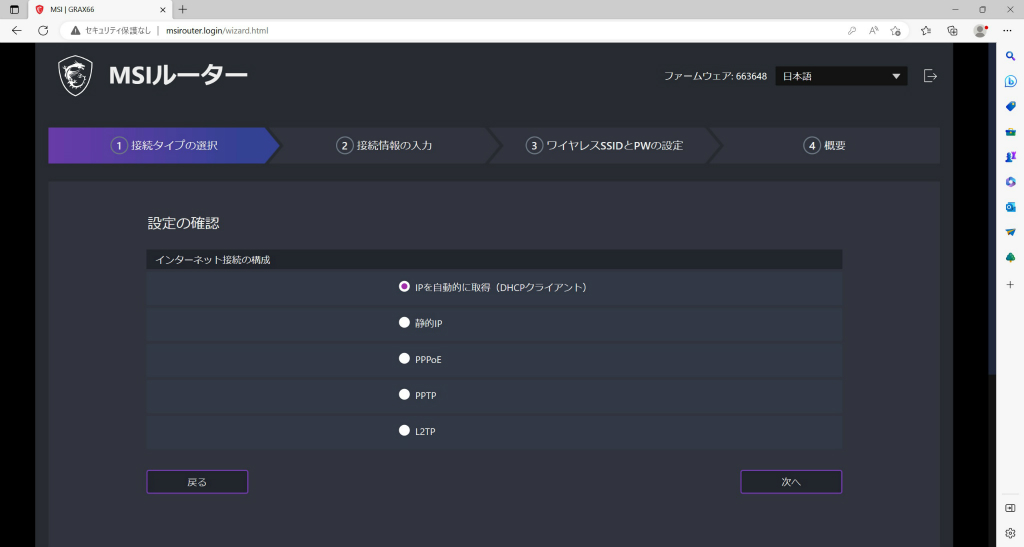The width and height of the screenshot is (1024, 547).
Task: Expand the 日本語 language dropdown
Action: [841, 76]
